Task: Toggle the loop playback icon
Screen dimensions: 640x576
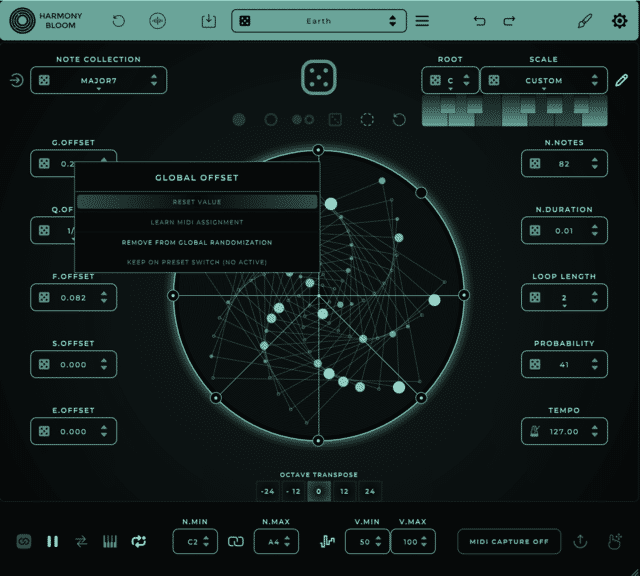Action: coord(139,542)
